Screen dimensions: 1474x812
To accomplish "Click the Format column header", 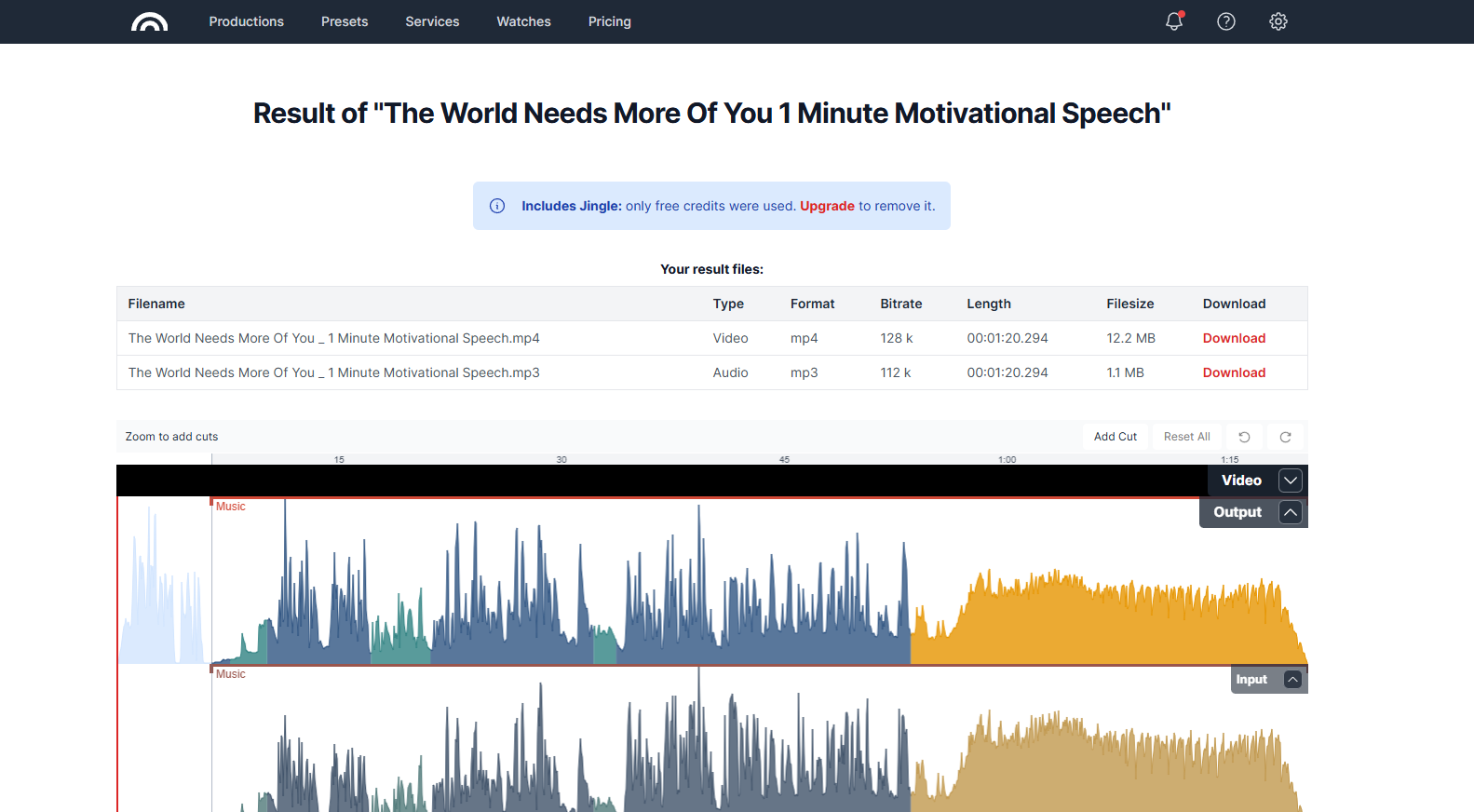I will pyautogui.click(x=813, y=304).
